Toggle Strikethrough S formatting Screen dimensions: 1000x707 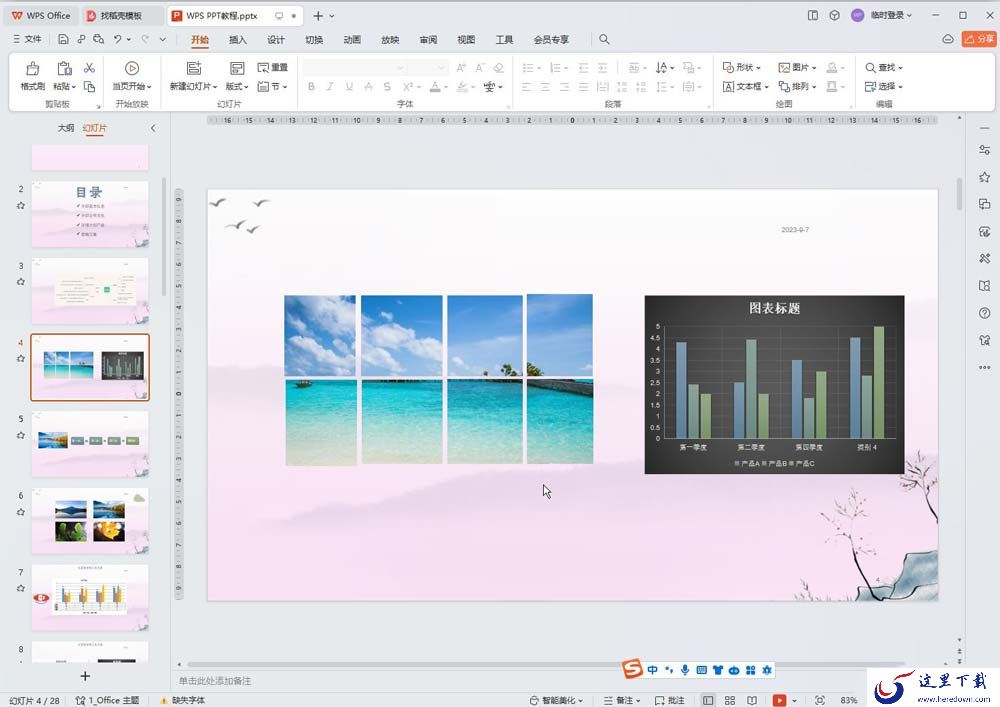click(387, 87)
